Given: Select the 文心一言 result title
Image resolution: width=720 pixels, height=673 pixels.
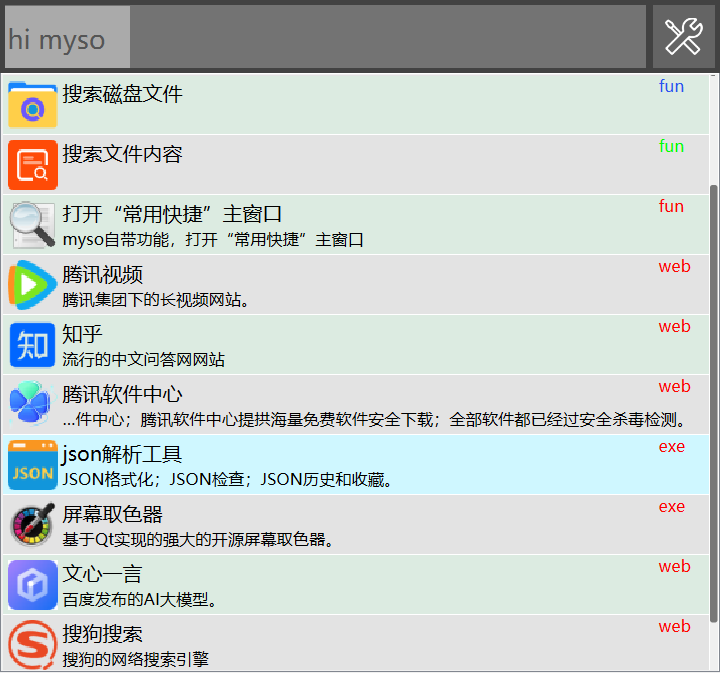Looking at the screenshot, I should point(102,575).
